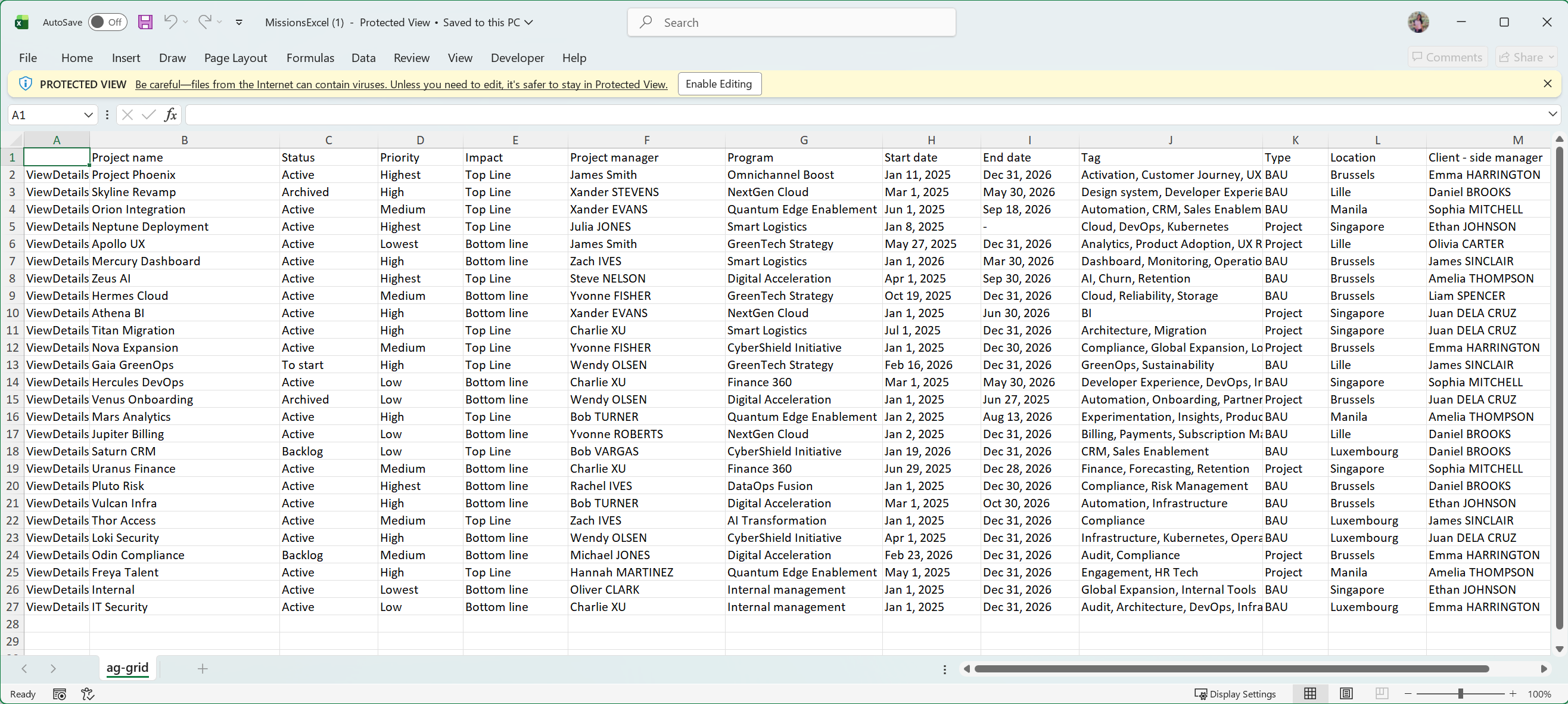Screen dimensions: 1568x704
Task: Open the Name Box dropdown arrow
Action: (x=88, y=114)
